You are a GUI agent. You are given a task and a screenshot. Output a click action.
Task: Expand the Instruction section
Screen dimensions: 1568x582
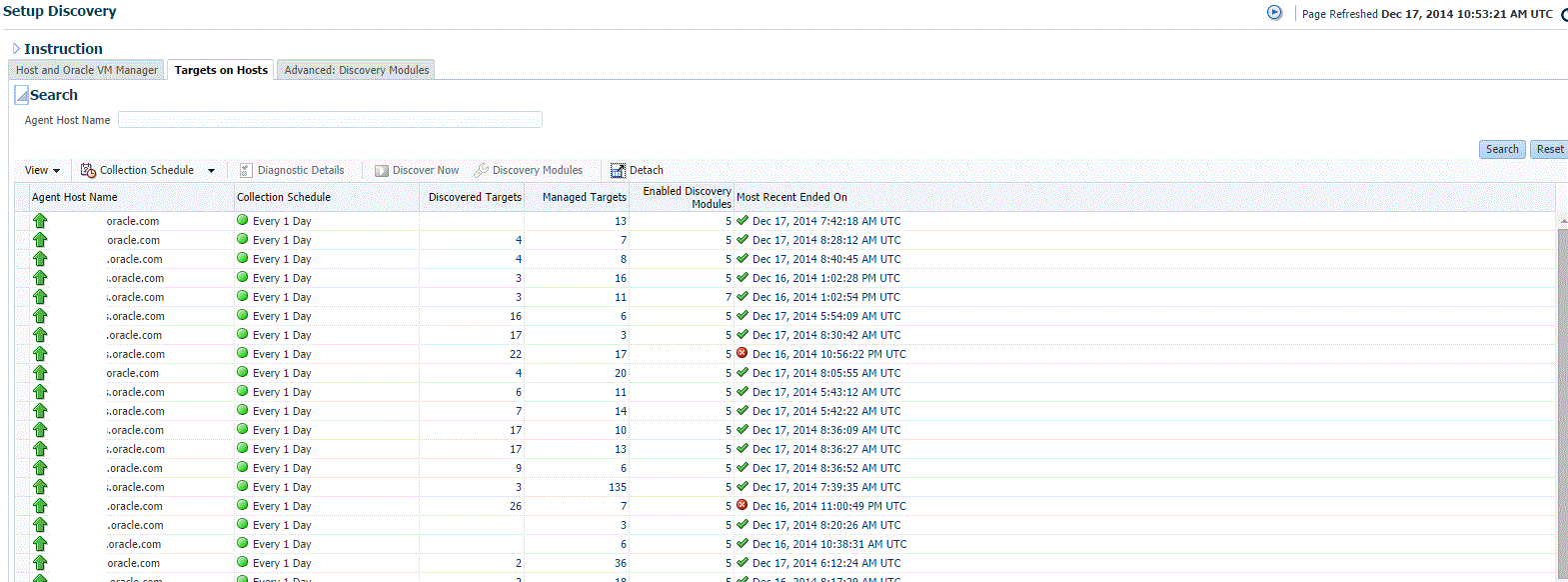[x=16, y=49]
